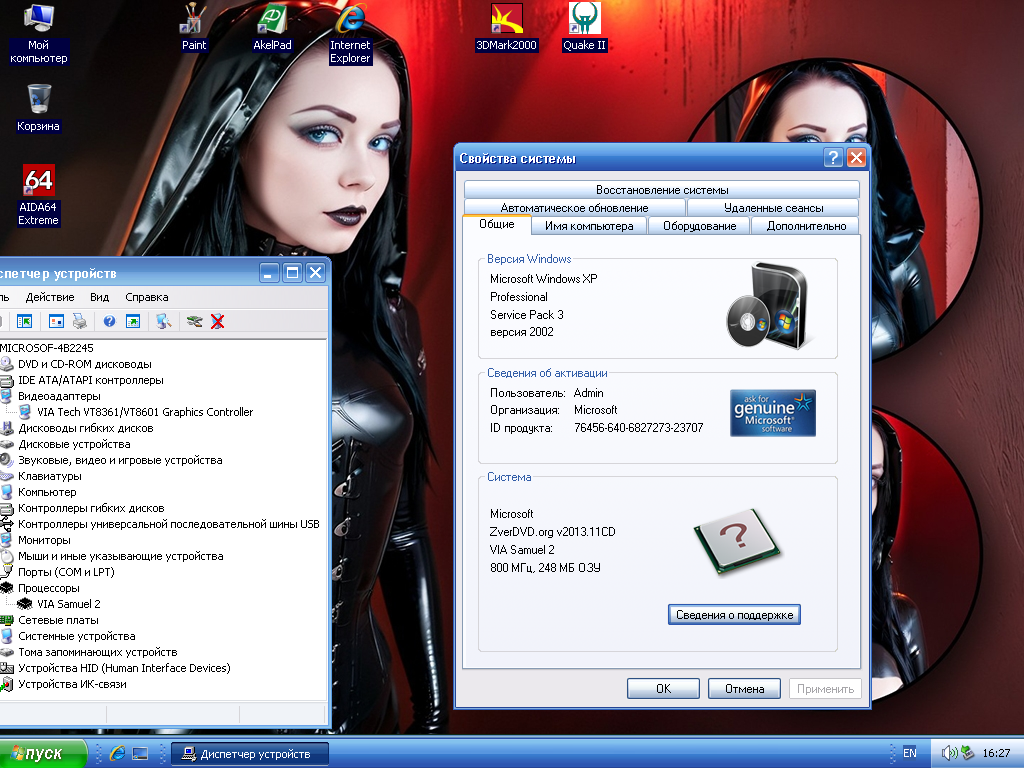Select the Процессоры category
Viewport: 1024px width, 768px height.
(x=49, y=588)
